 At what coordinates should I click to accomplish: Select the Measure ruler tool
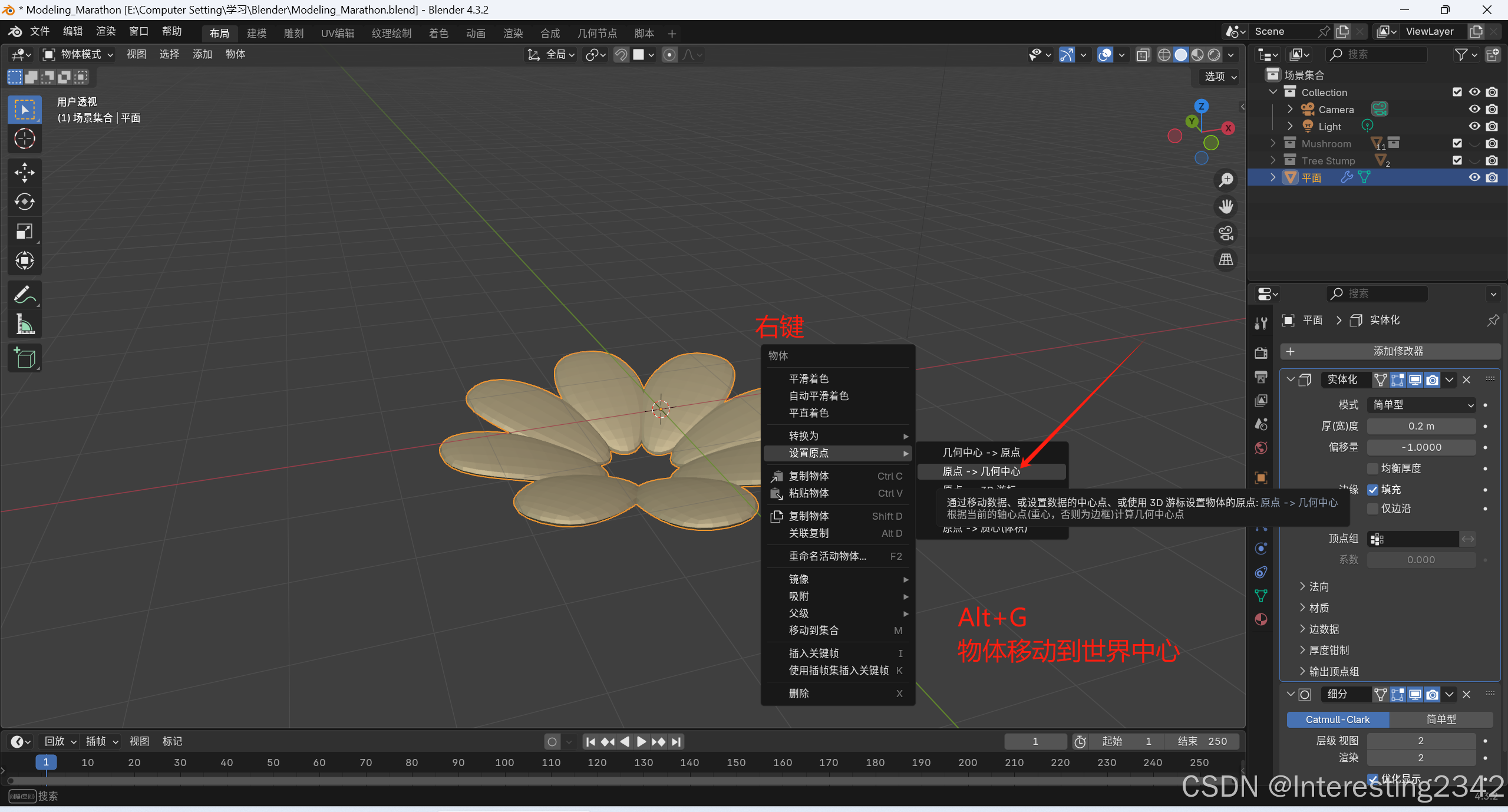24,324
